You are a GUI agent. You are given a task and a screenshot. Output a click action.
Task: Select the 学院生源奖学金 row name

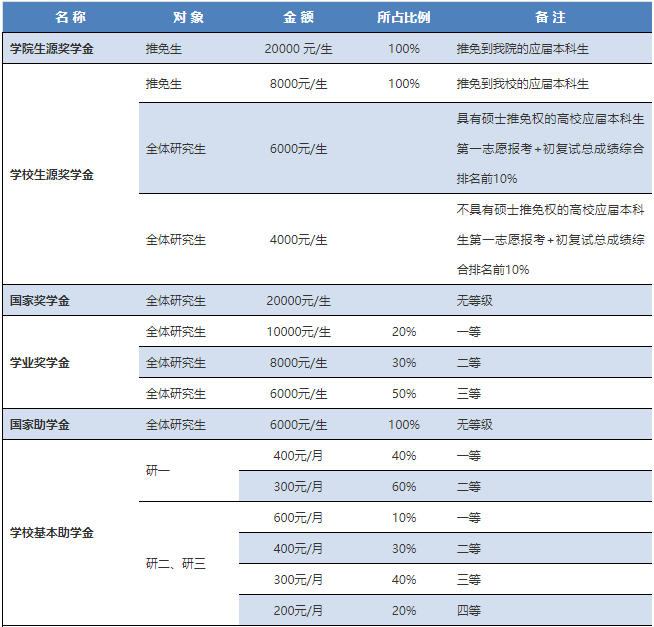pyautogui.click(x=52, y=49)
